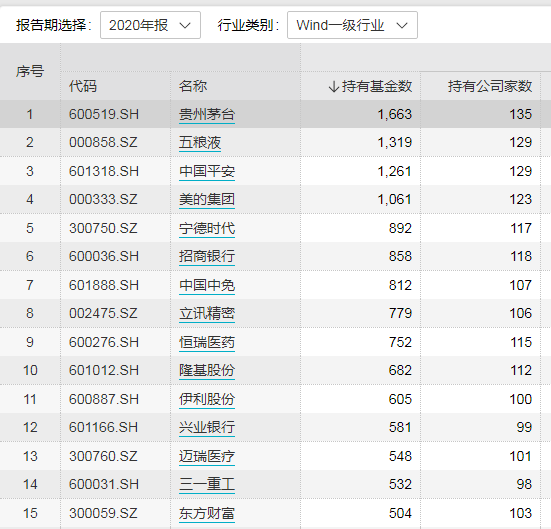Screen dimensions: 551x529
Task: Open the 行业类别 Wind一级行业 dropdown
Action: [352, 25]
